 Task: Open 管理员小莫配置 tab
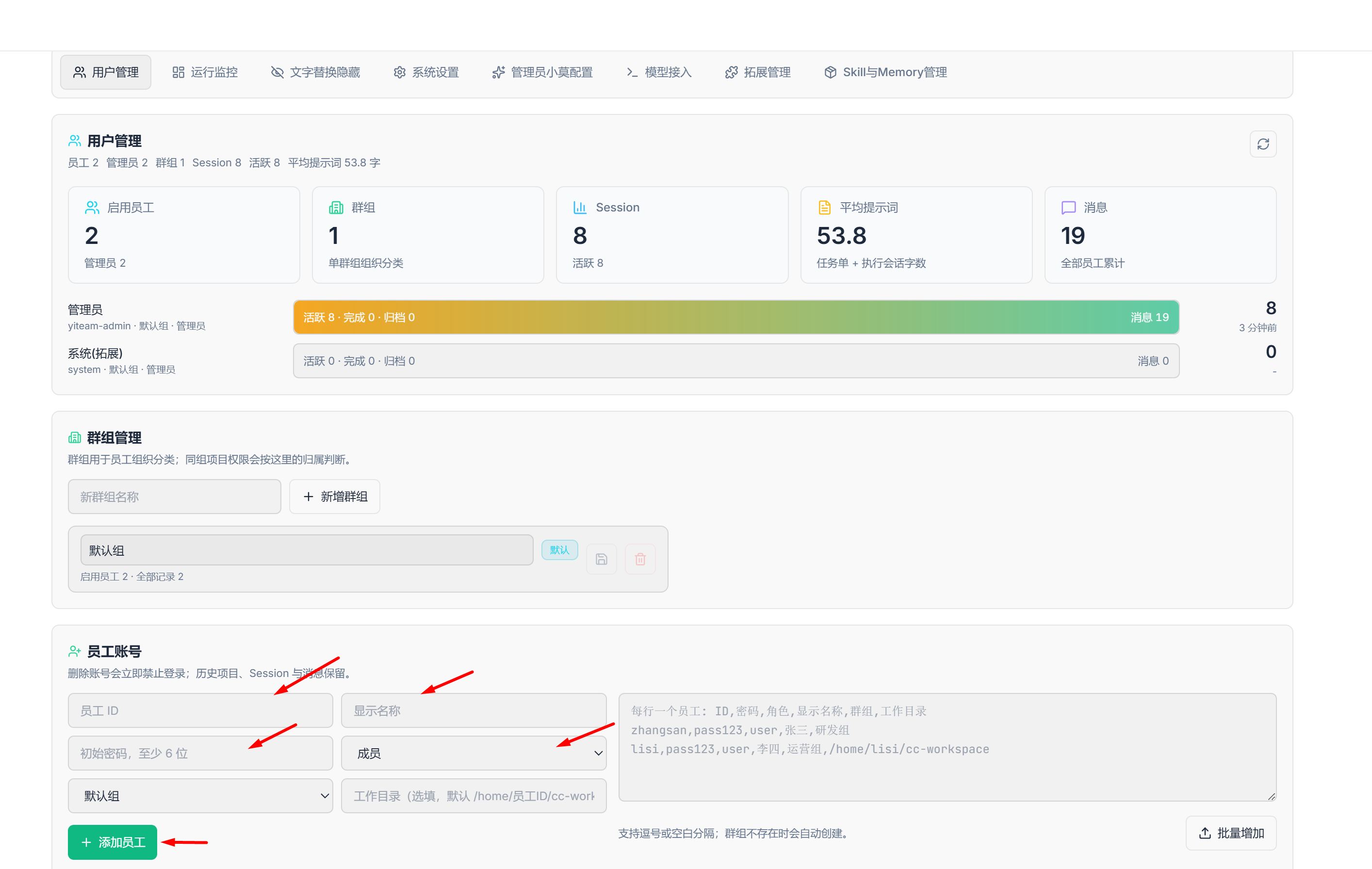(x=542, y=72)
